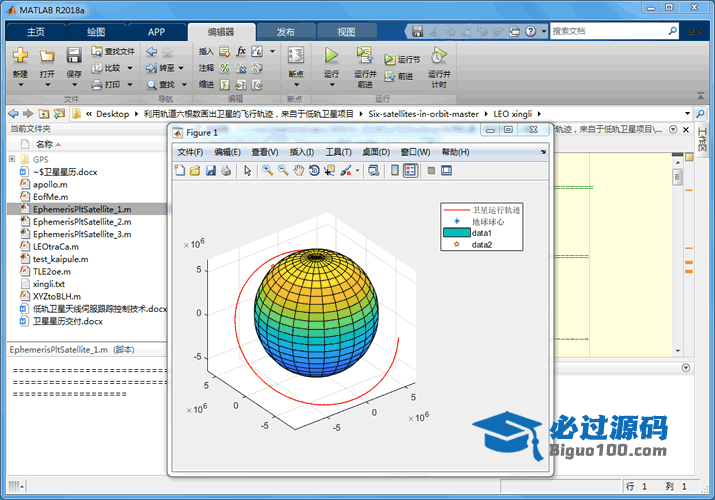Click Run and Time (运行并计时)

pyautogui.click(x=439, y=67)
